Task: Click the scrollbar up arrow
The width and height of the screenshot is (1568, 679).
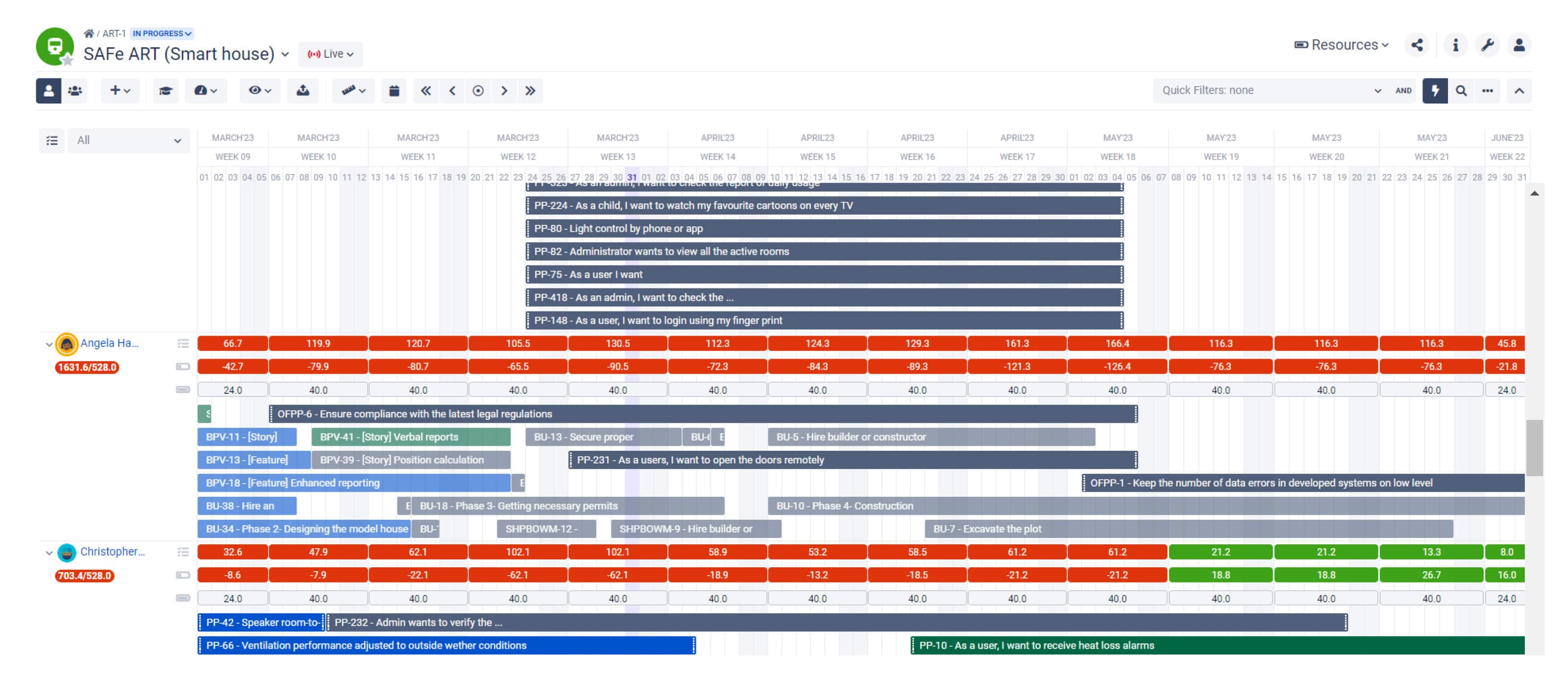Action: click(x=1534, y=194)
